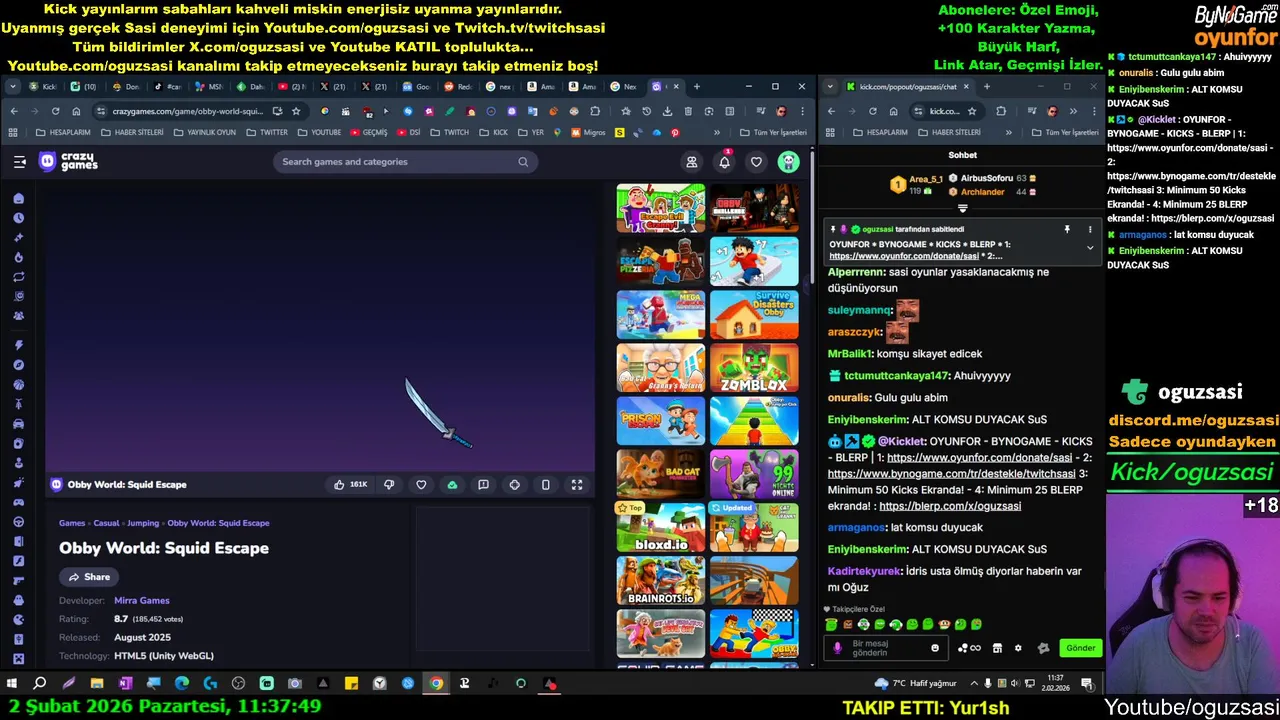The width and height of the screenshot is (1280, 720).
Task: Open File Explorer from the taskbar
Action: (97, 684)
